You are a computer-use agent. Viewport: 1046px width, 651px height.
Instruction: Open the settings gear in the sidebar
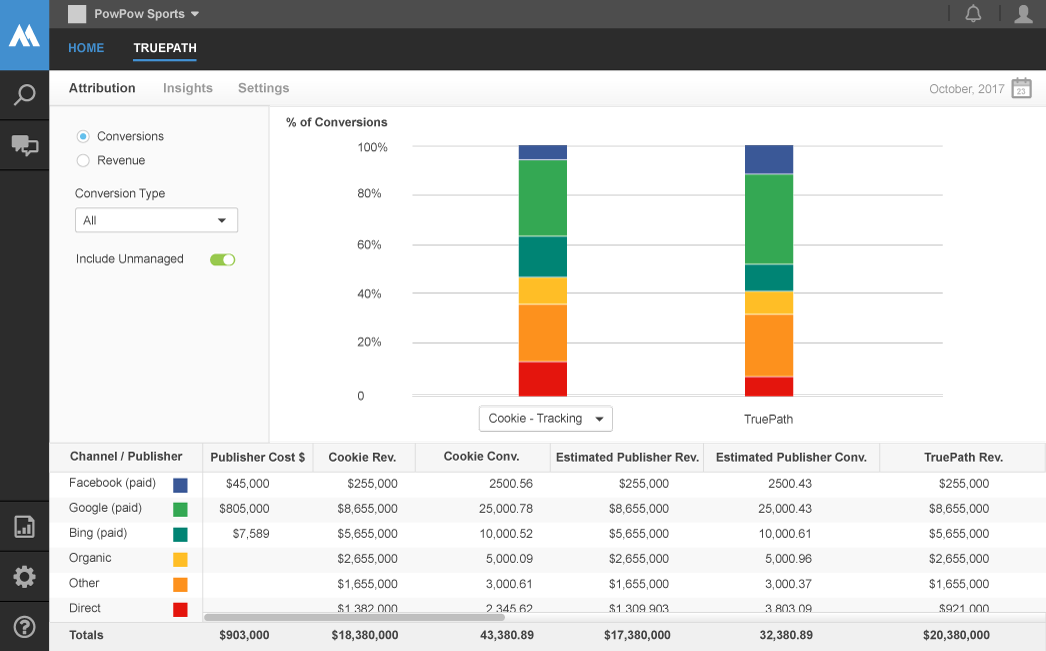pos(24,577)
